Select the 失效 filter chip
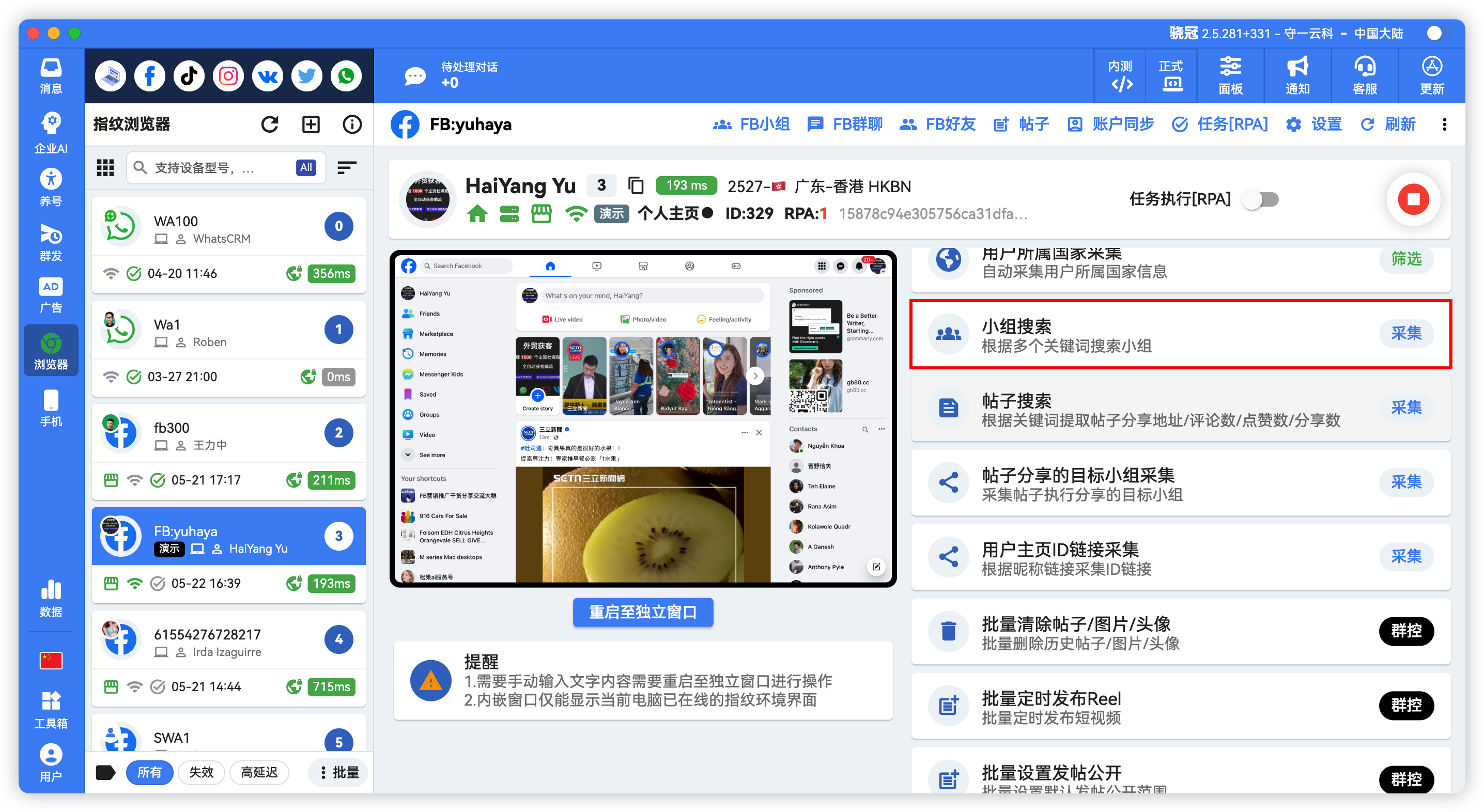The height and width of the screenshot is (812, 1484). tap(201, 772)
